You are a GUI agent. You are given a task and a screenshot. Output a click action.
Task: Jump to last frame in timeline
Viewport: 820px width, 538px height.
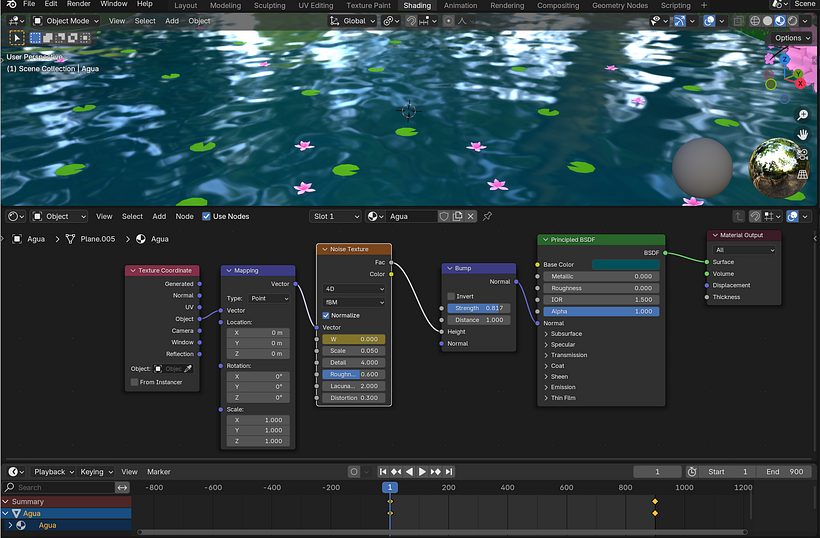pyautogui.click(x=448, y=472)
